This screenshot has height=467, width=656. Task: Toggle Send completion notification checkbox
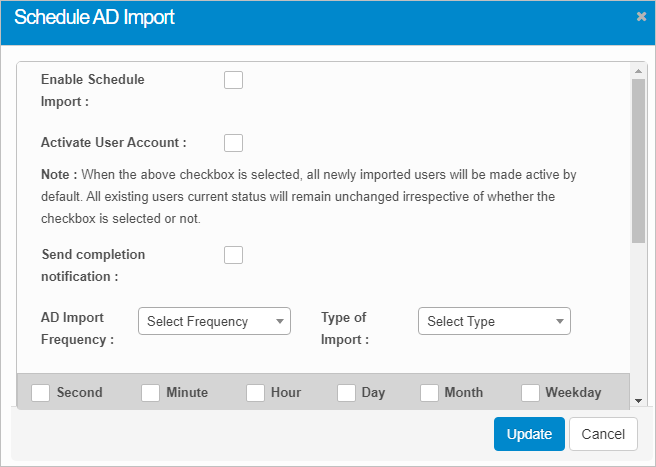[x=233, y=255]
